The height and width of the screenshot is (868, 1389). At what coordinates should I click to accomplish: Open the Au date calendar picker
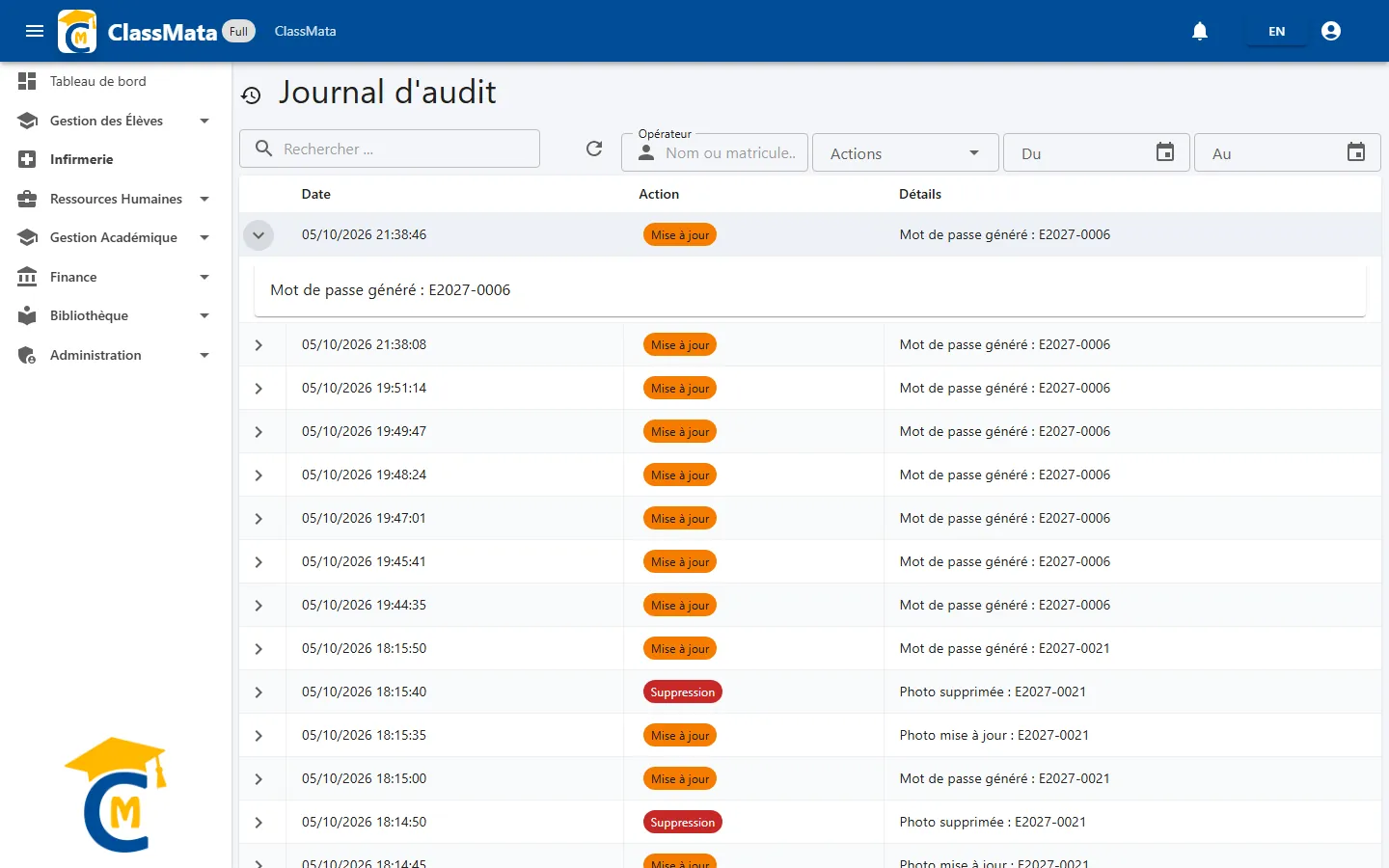tap(1356, 152)
